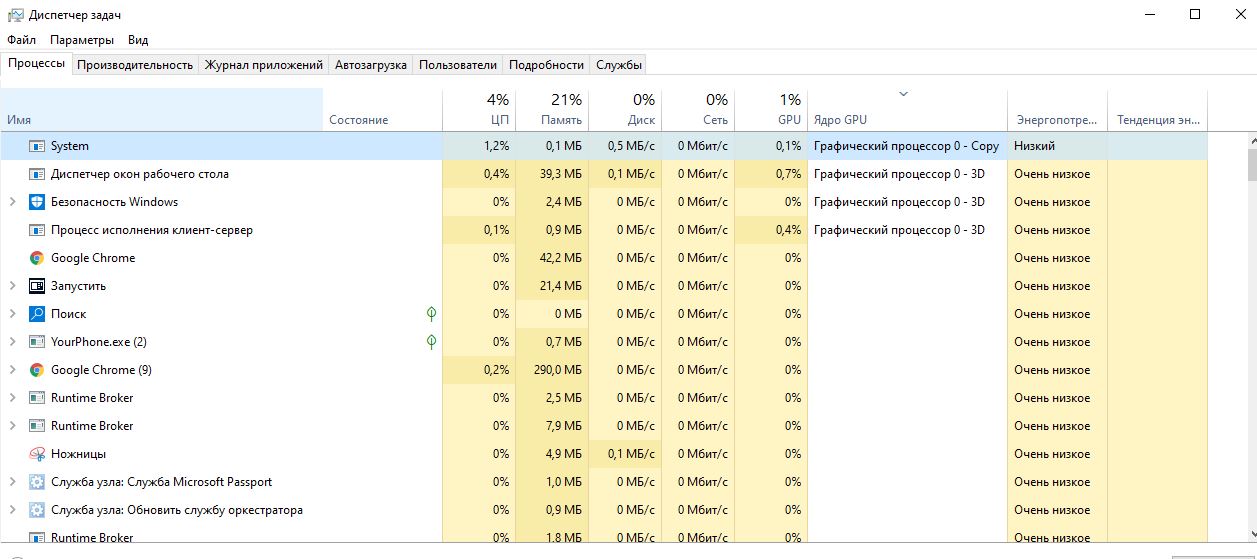Switch to the Автозагрузка tab
The width and height of the screenshot is (1257, 559).
370,65
